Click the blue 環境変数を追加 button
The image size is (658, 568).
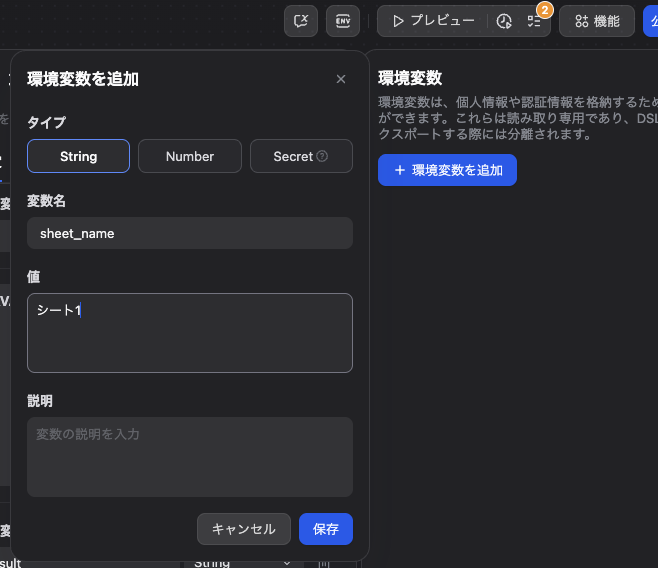click(x=447, y=170)
